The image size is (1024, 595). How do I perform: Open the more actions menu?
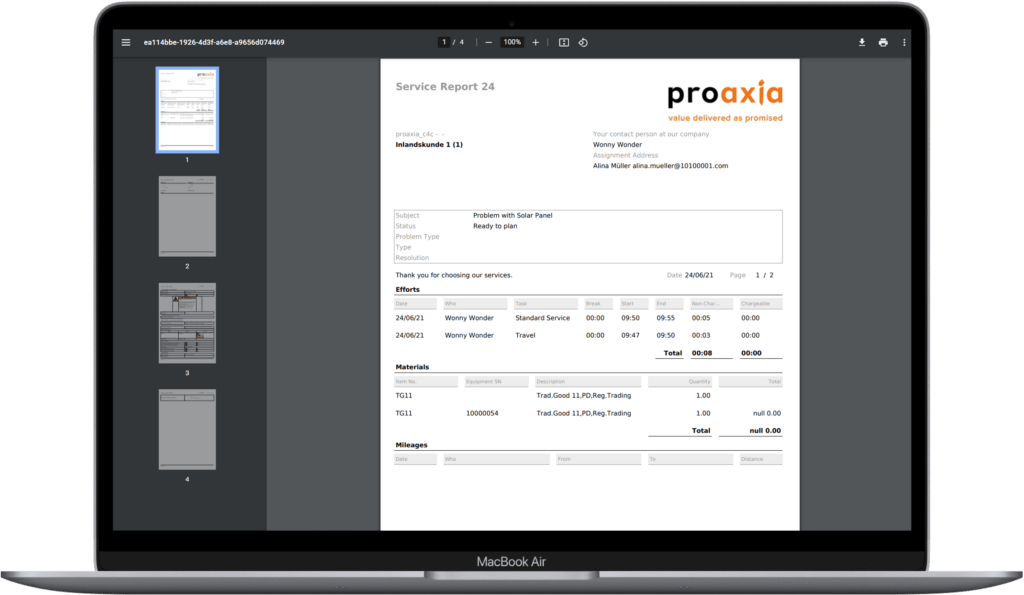904,42
